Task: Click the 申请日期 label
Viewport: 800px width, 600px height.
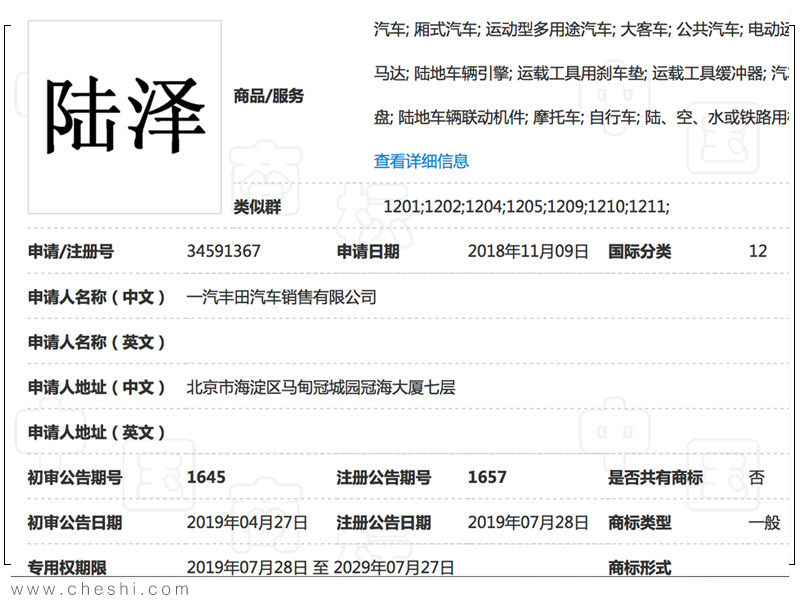Action: tap(368, 252)
